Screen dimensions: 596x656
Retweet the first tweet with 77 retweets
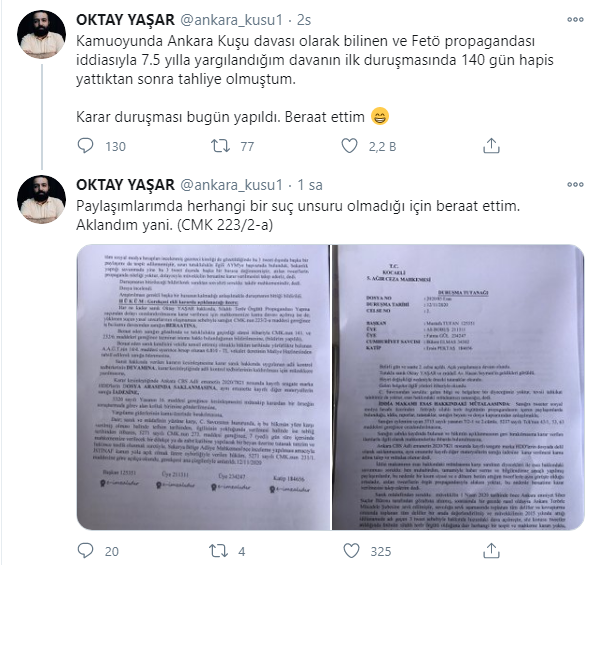(x=220, y=146)
